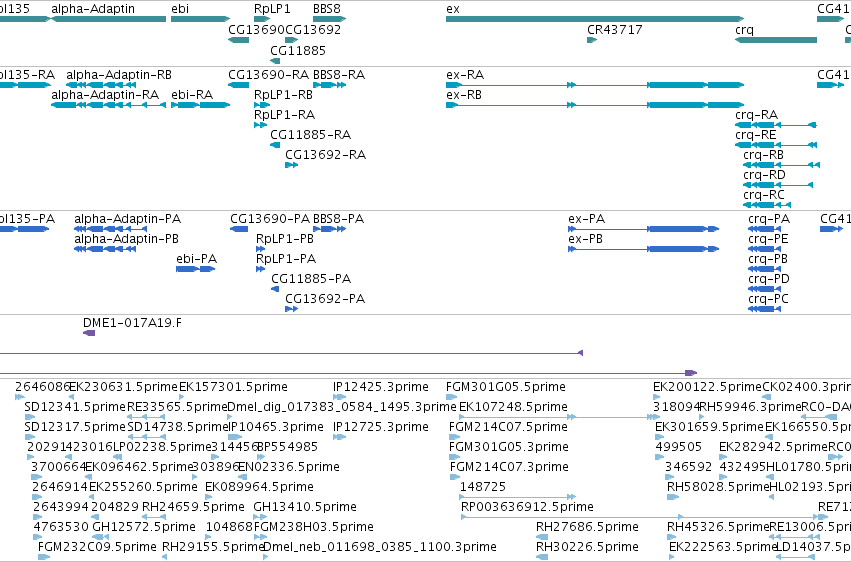
Task: Click the crq-PC protein label
Action: pos(769,299)
